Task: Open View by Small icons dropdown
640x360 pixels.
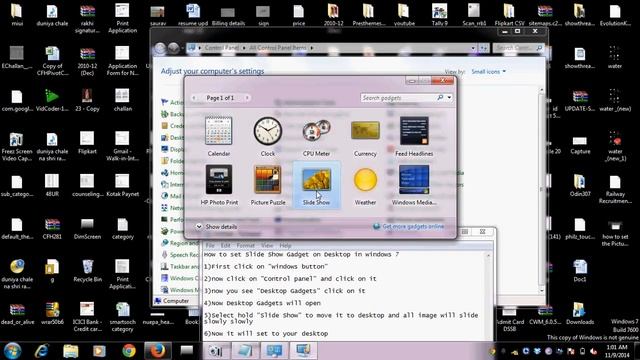Action: pos(489,71)
